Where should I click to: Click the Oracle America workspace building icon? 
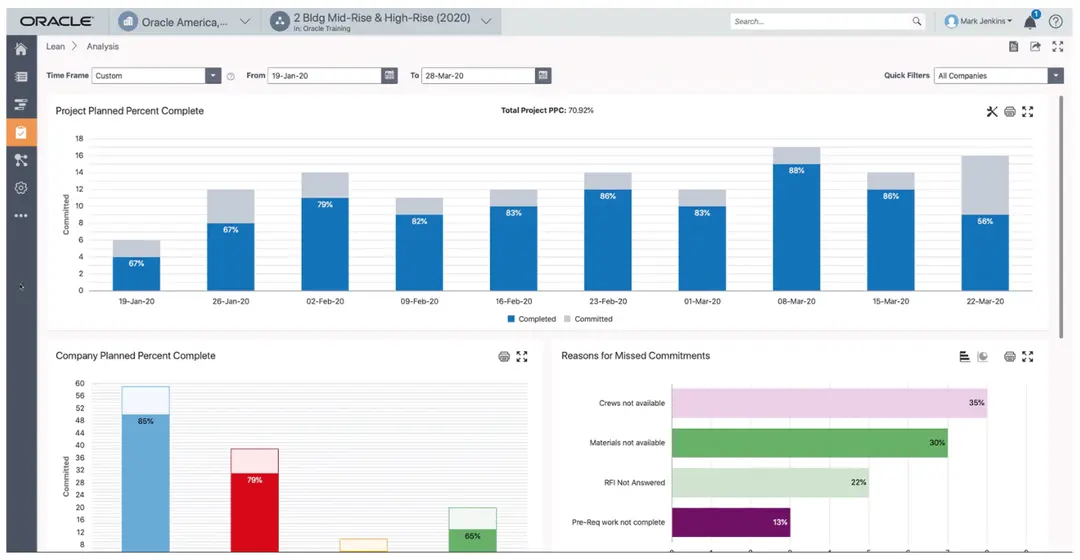128,21
